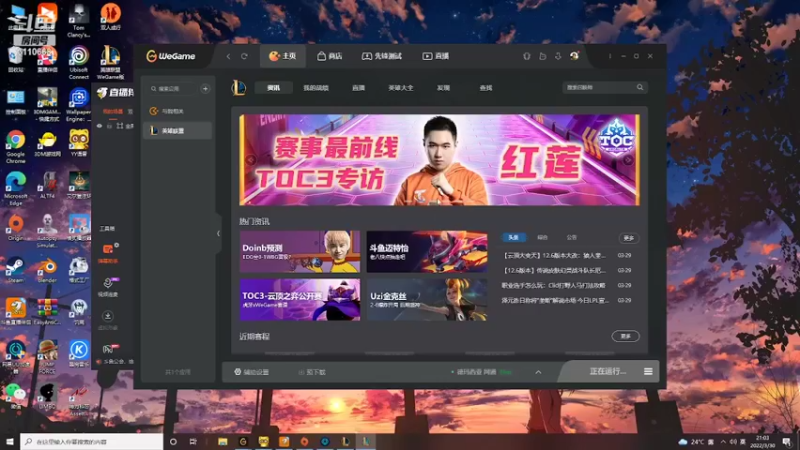This screenshot has width=800, height=450.
Task: Click 更多 button next to 近期赛程
Action: (x=626, y=336)
